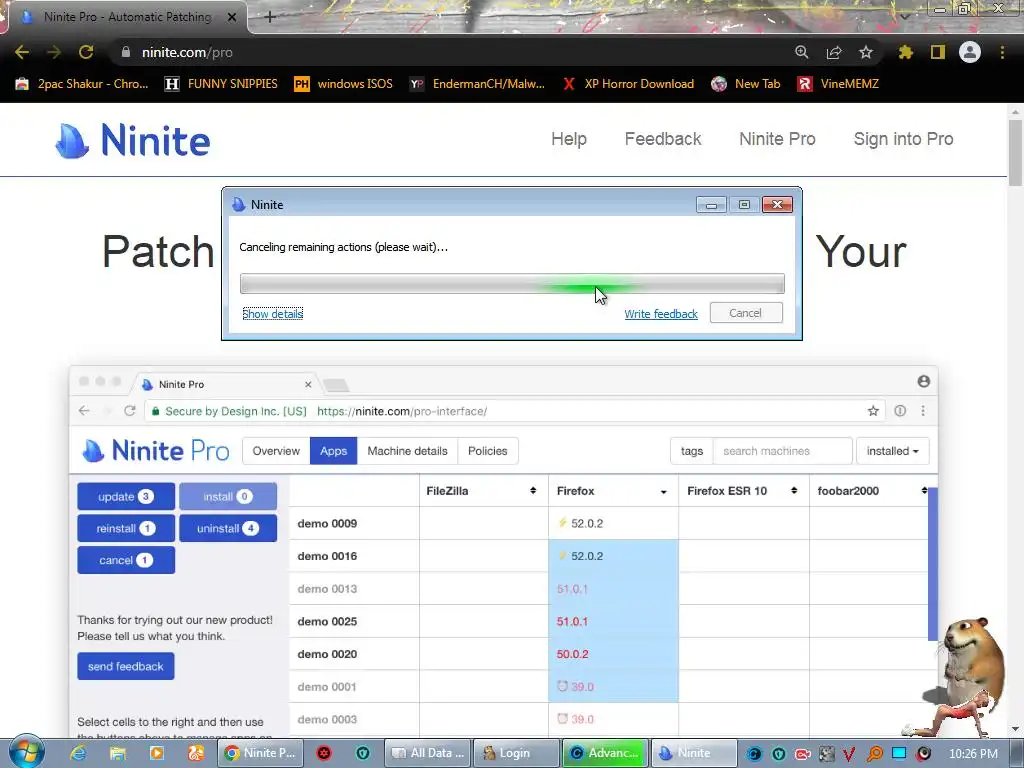Click the reinstall 1 button
Screen dimensions: 1024x768
126,528
